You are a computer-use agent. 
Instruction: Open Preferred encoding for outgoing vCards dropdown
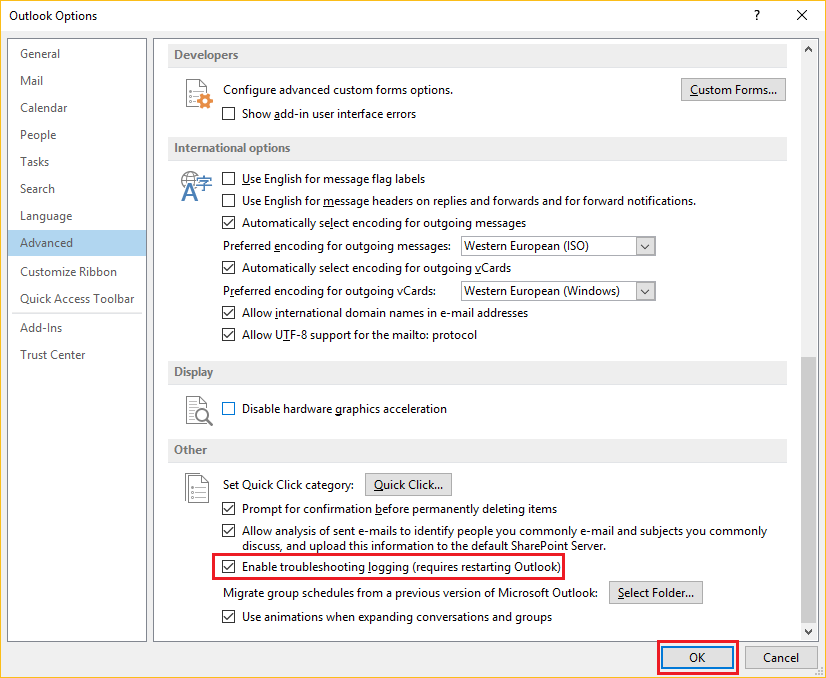[645, 290]
